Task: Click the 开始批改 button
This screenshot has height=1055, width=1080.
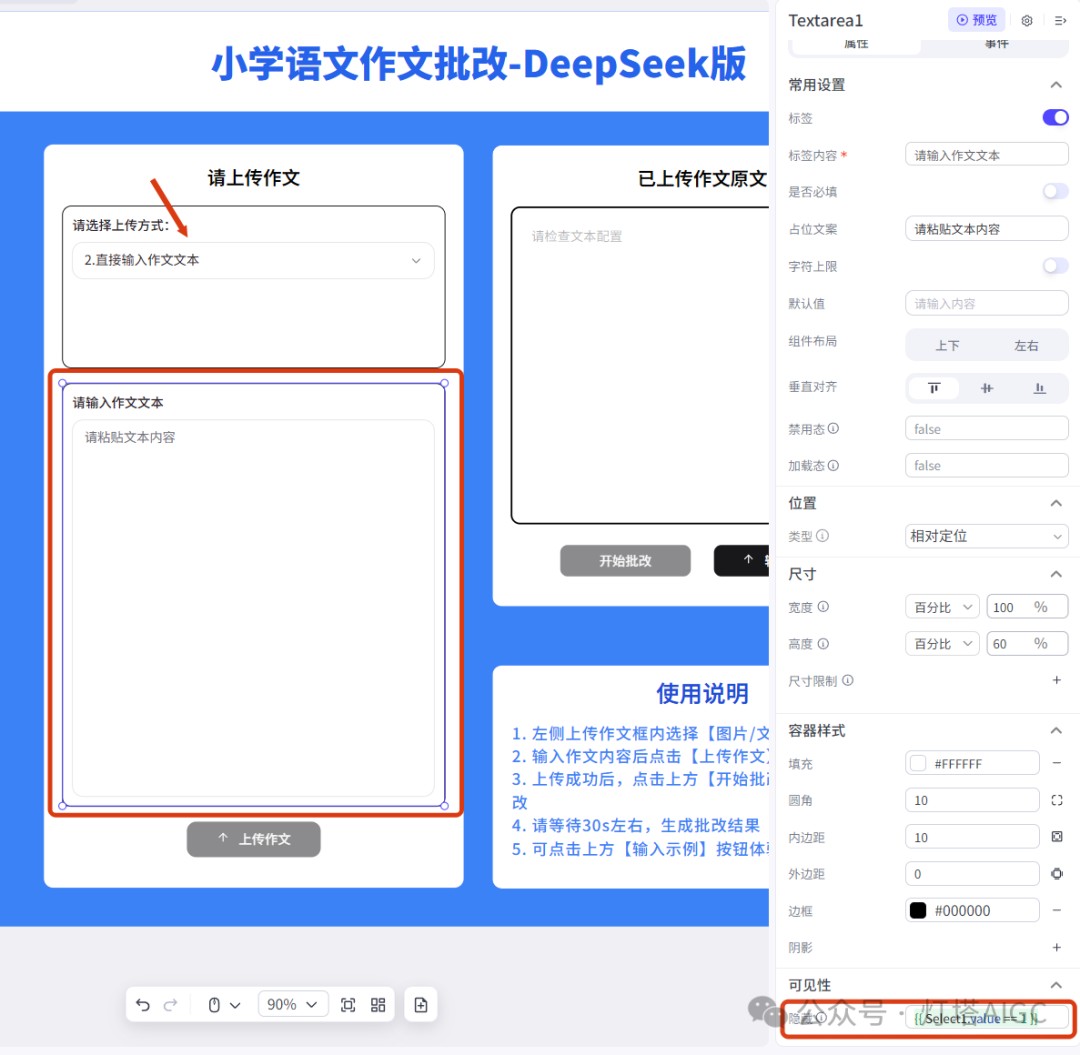Action: [x=625, y=561]
